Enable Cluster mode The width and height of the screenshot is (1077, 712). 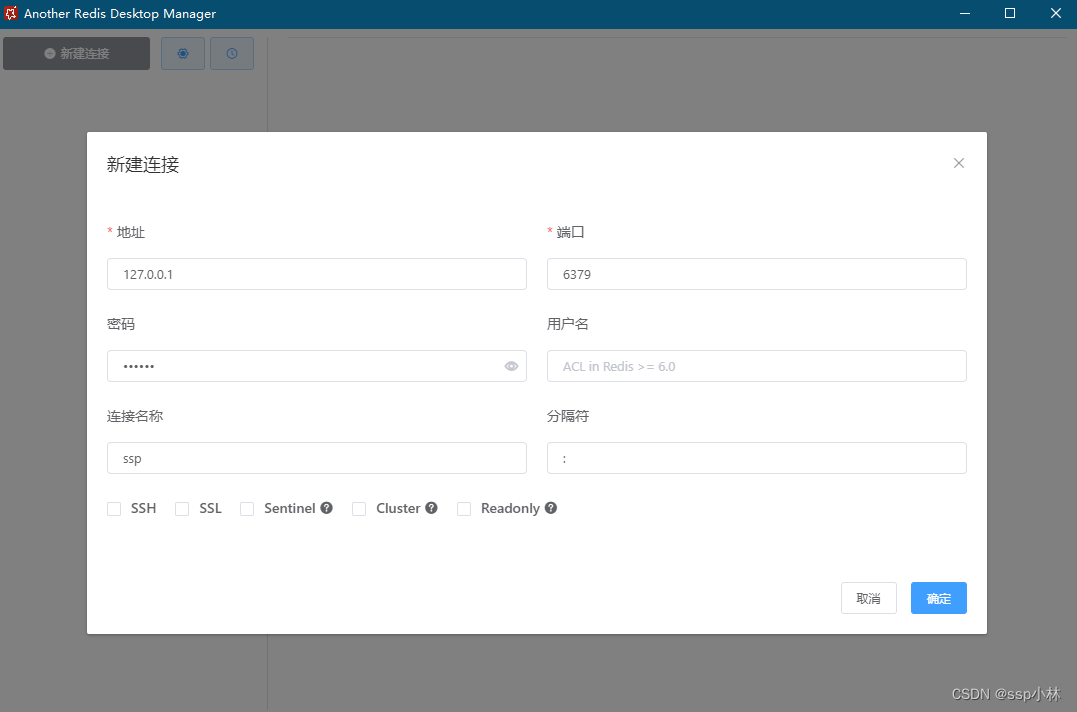(359, 508)
